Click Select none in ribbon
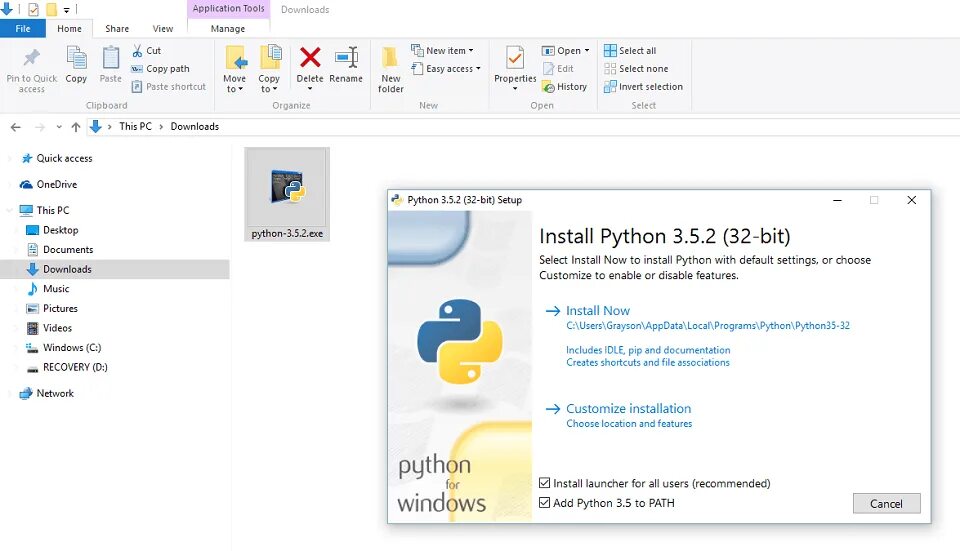Image resolution: width=960 pixels, height=551 pixels. [636, 69]
